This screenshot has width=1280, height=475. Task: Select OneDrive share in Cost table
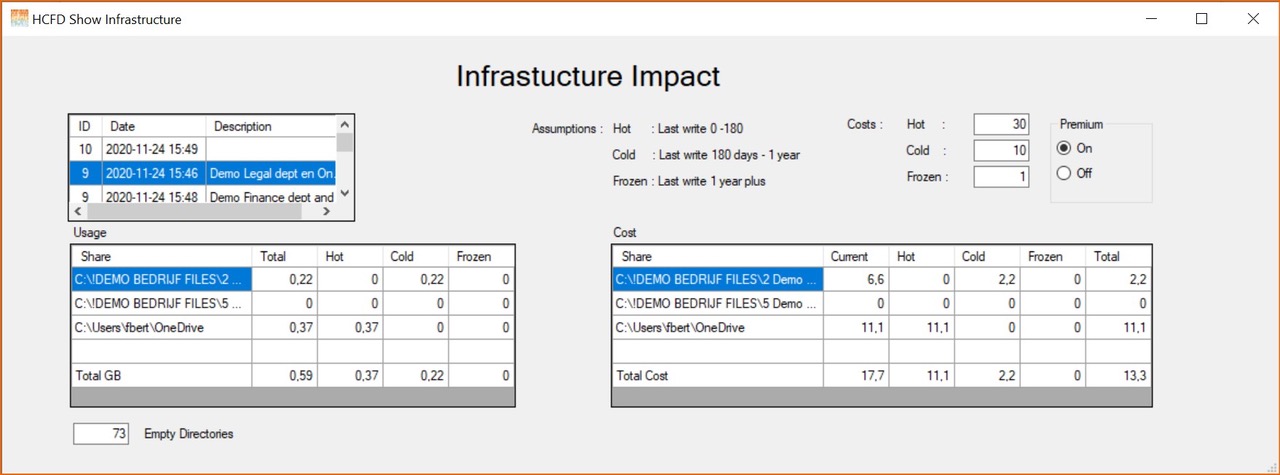point(716,327)
